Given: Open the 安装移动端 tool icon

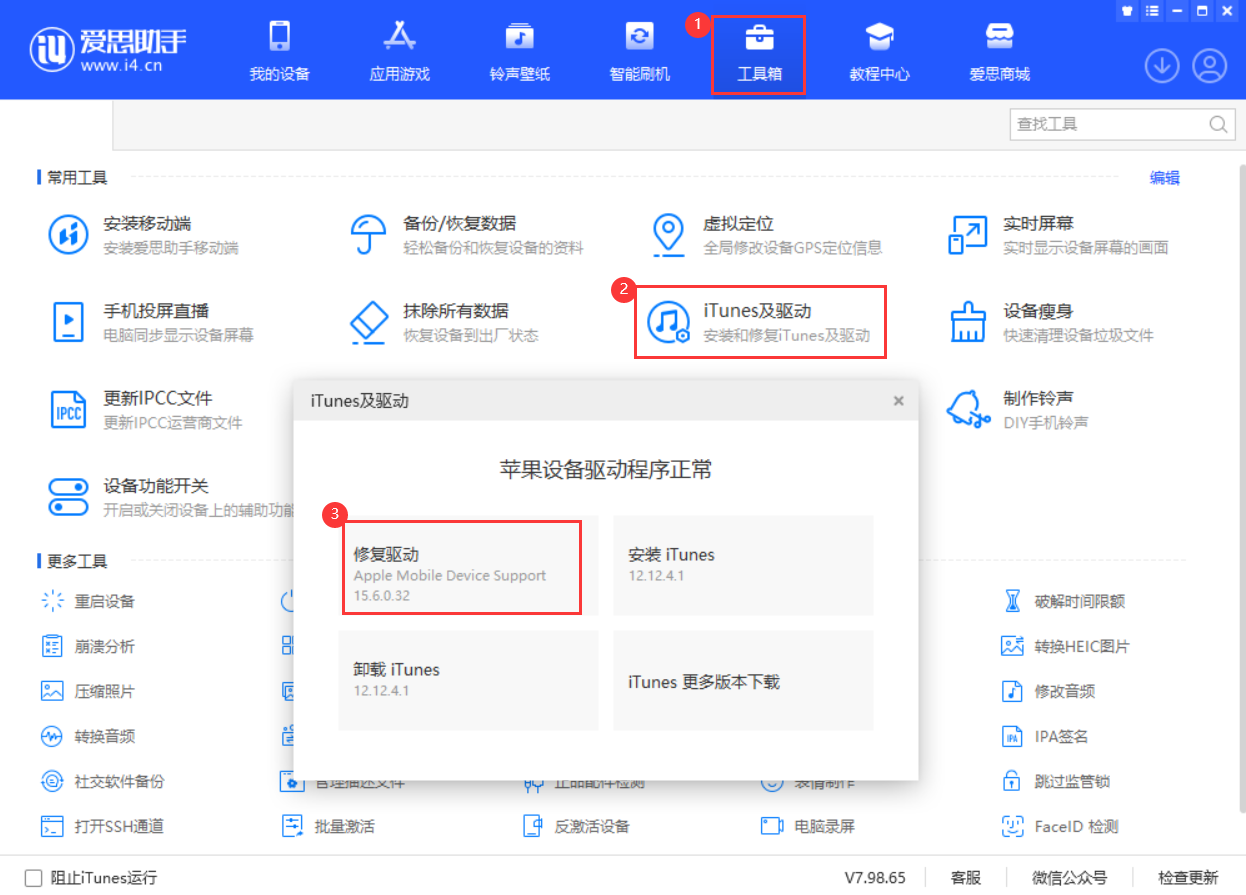Looking at the screenshot, I should pos(69,234).
